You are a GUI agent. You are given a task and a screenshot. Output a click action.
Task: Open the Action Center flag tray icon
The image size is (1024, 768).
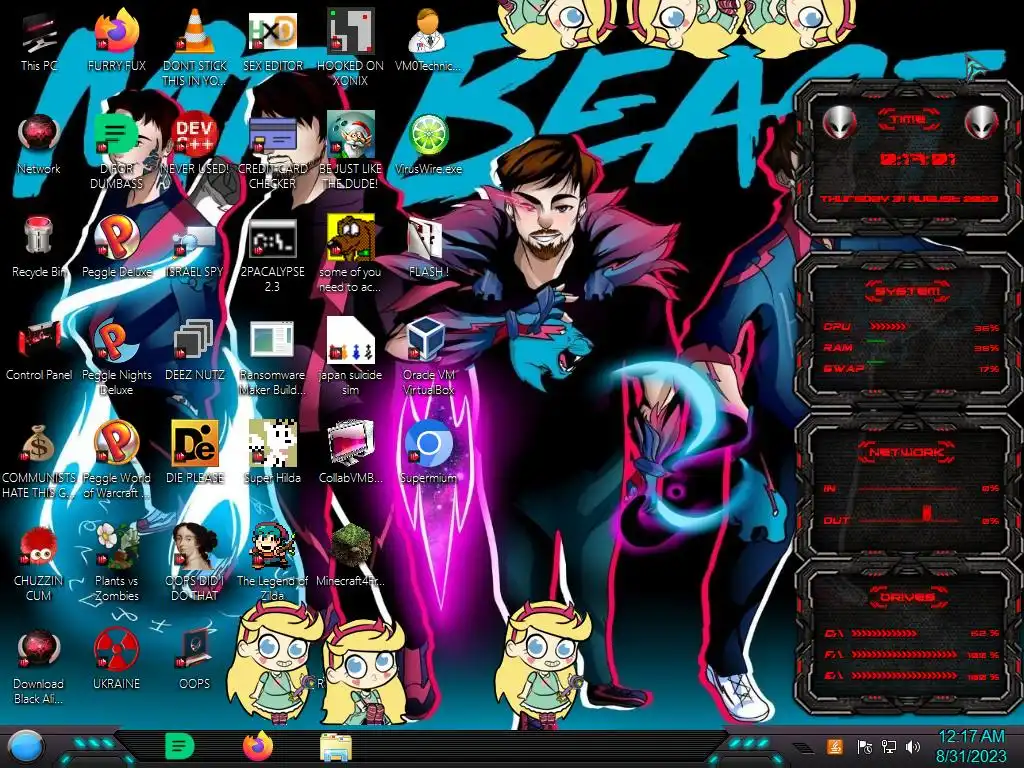coord(865,746)
